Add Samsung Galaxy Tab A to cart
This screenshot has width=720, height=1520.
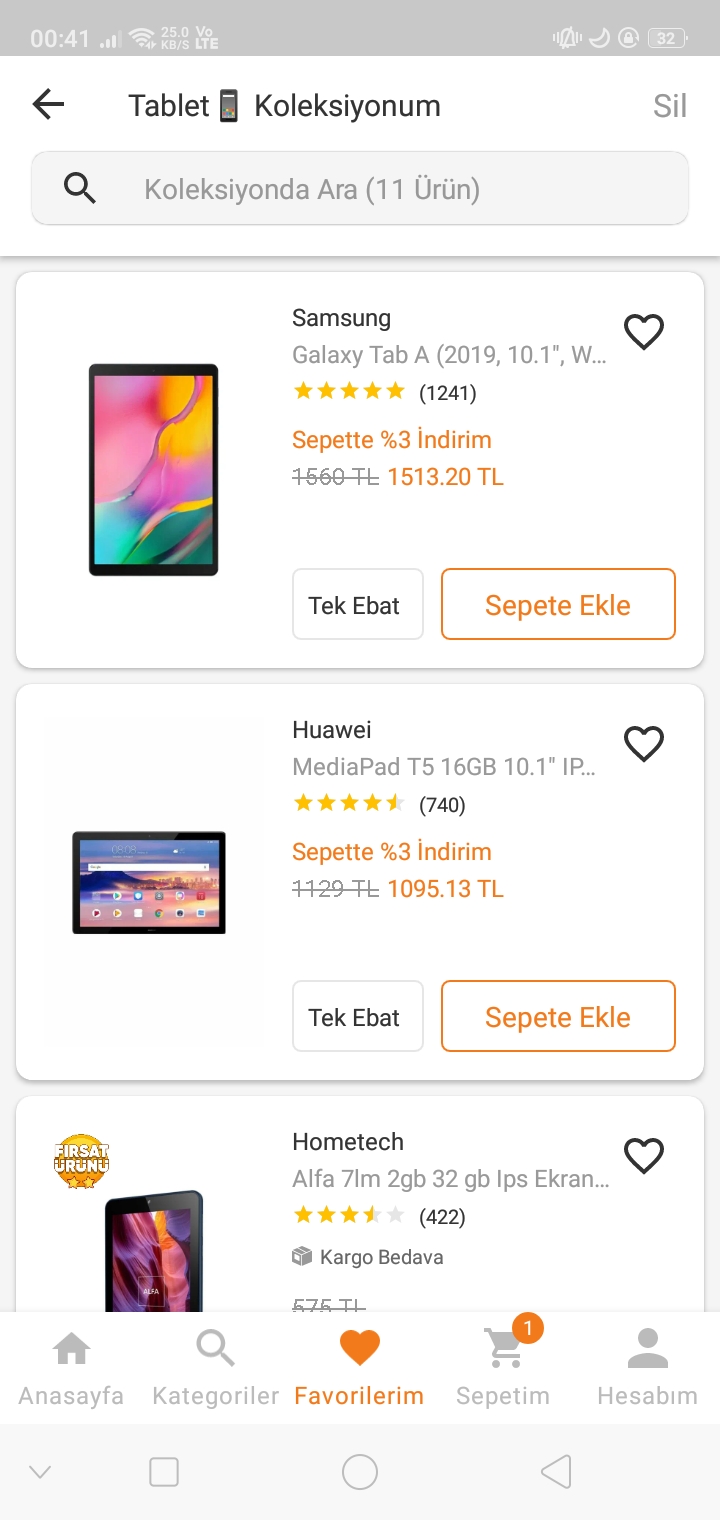click(x=558, y=604)
